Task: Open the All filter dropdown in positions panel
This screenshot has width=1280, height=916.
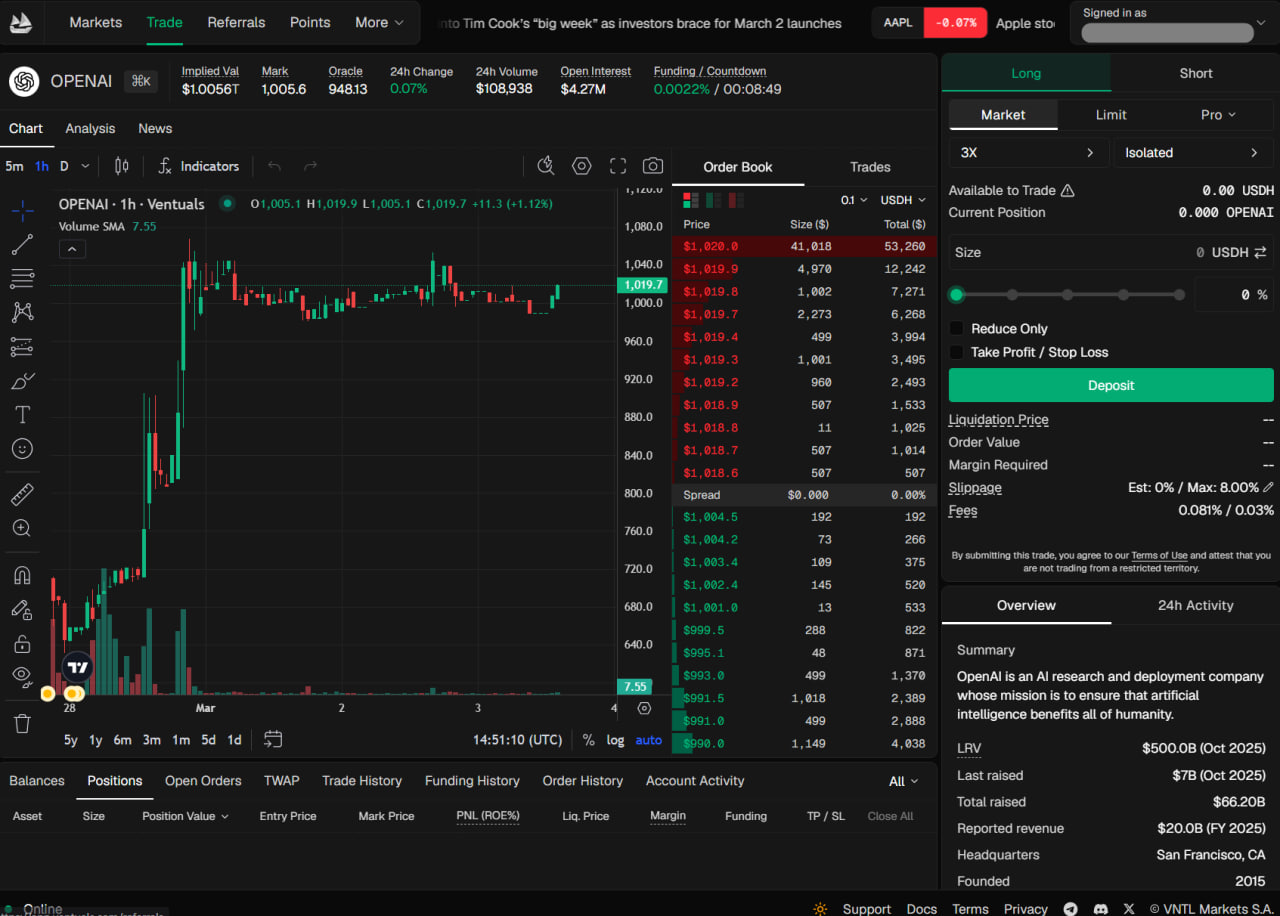Action: pyautogui.click(x=904, y=781)
